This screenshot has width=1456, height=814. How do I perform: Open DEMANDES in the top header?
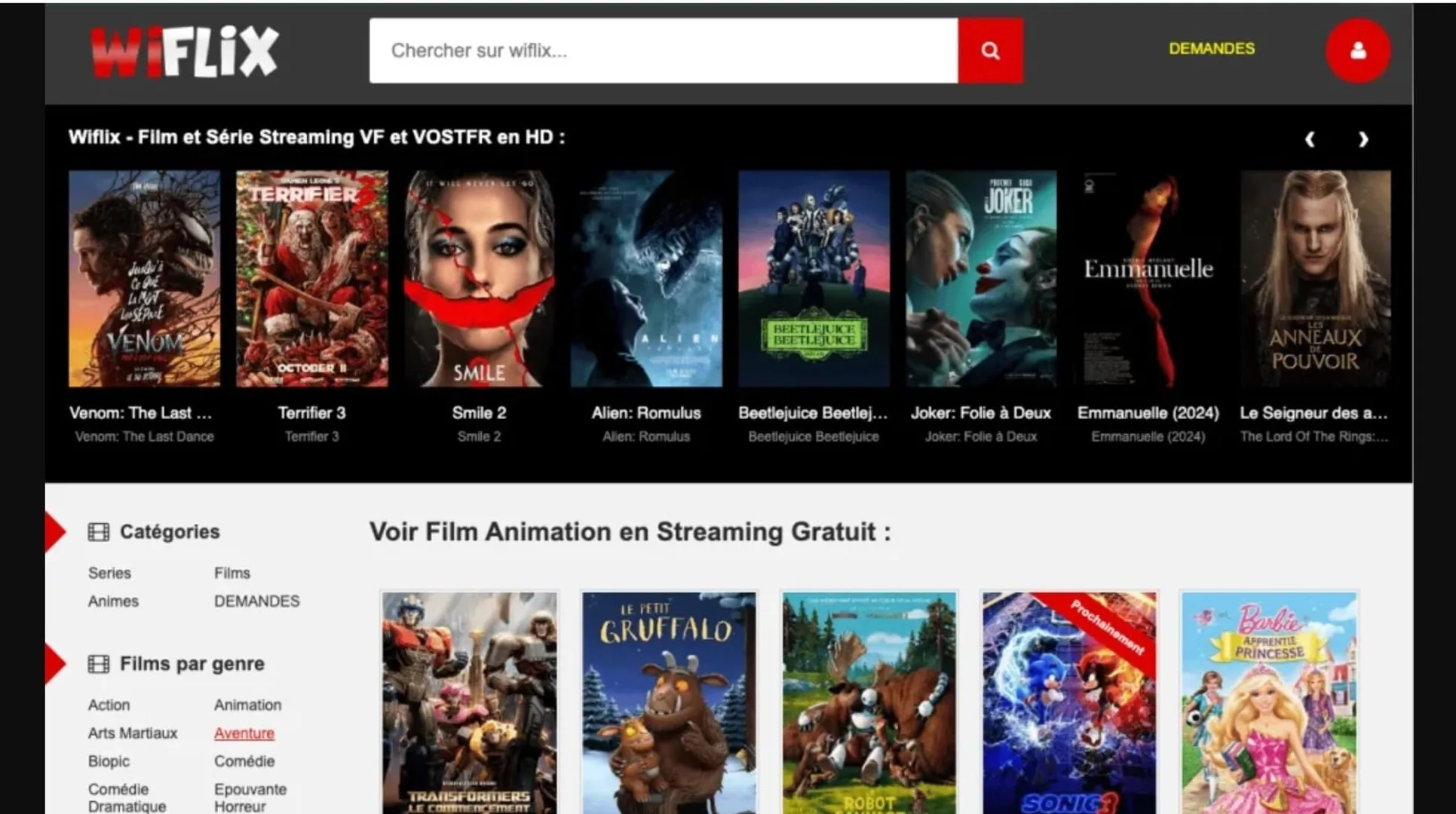pos(1212,48)
